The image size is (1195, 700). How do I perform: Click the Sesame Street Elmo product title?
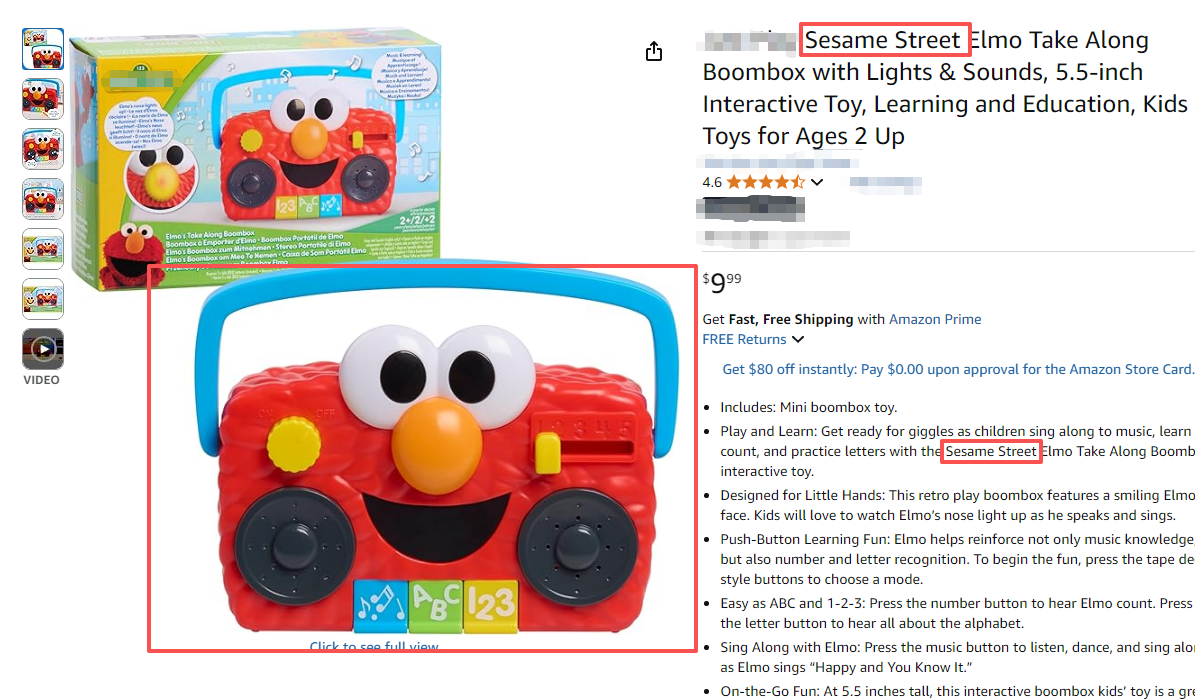click(x=944, y=88)
